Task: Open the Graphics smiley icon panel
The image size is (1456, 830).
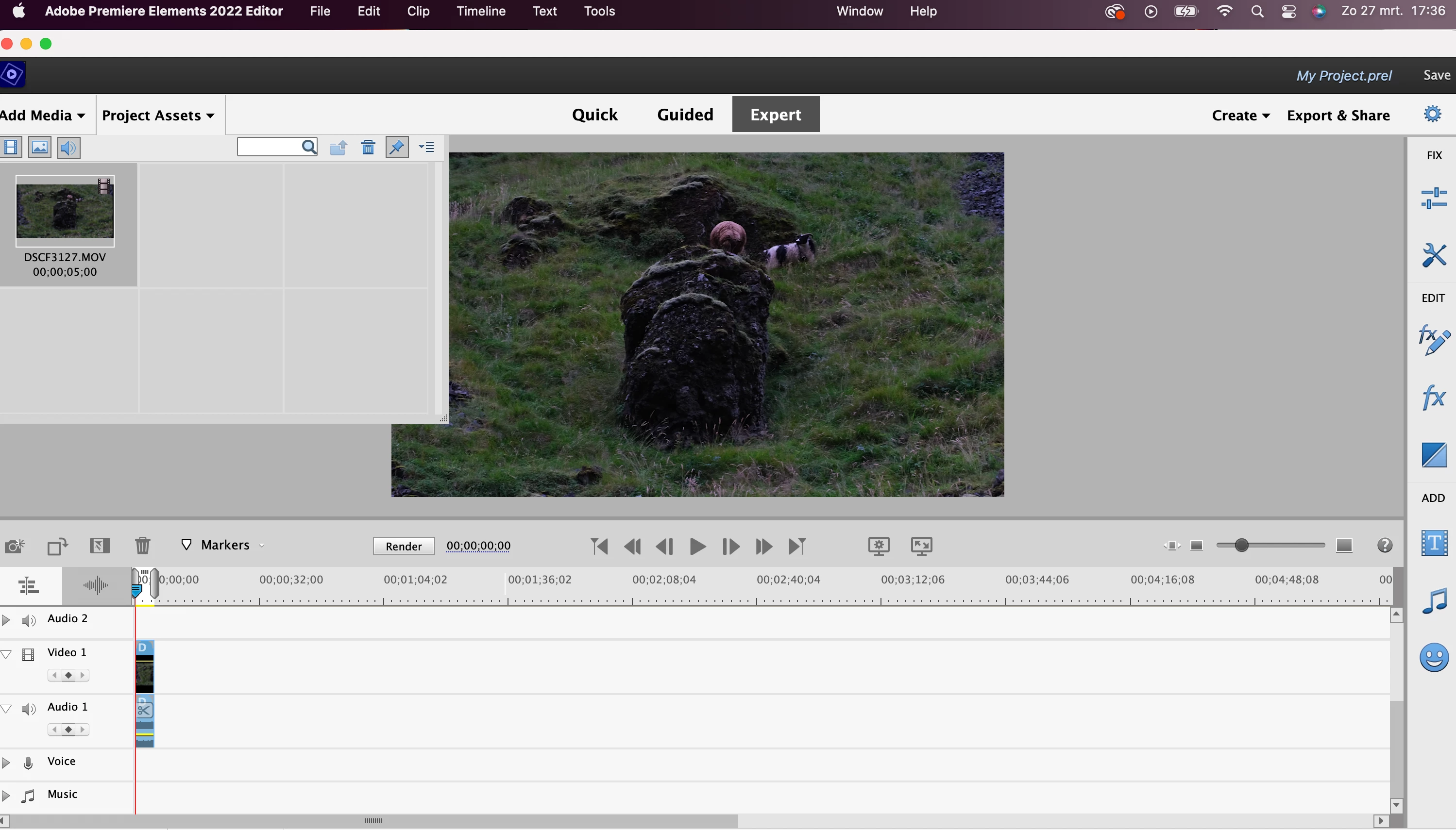Action: (x=1433, y=657)
